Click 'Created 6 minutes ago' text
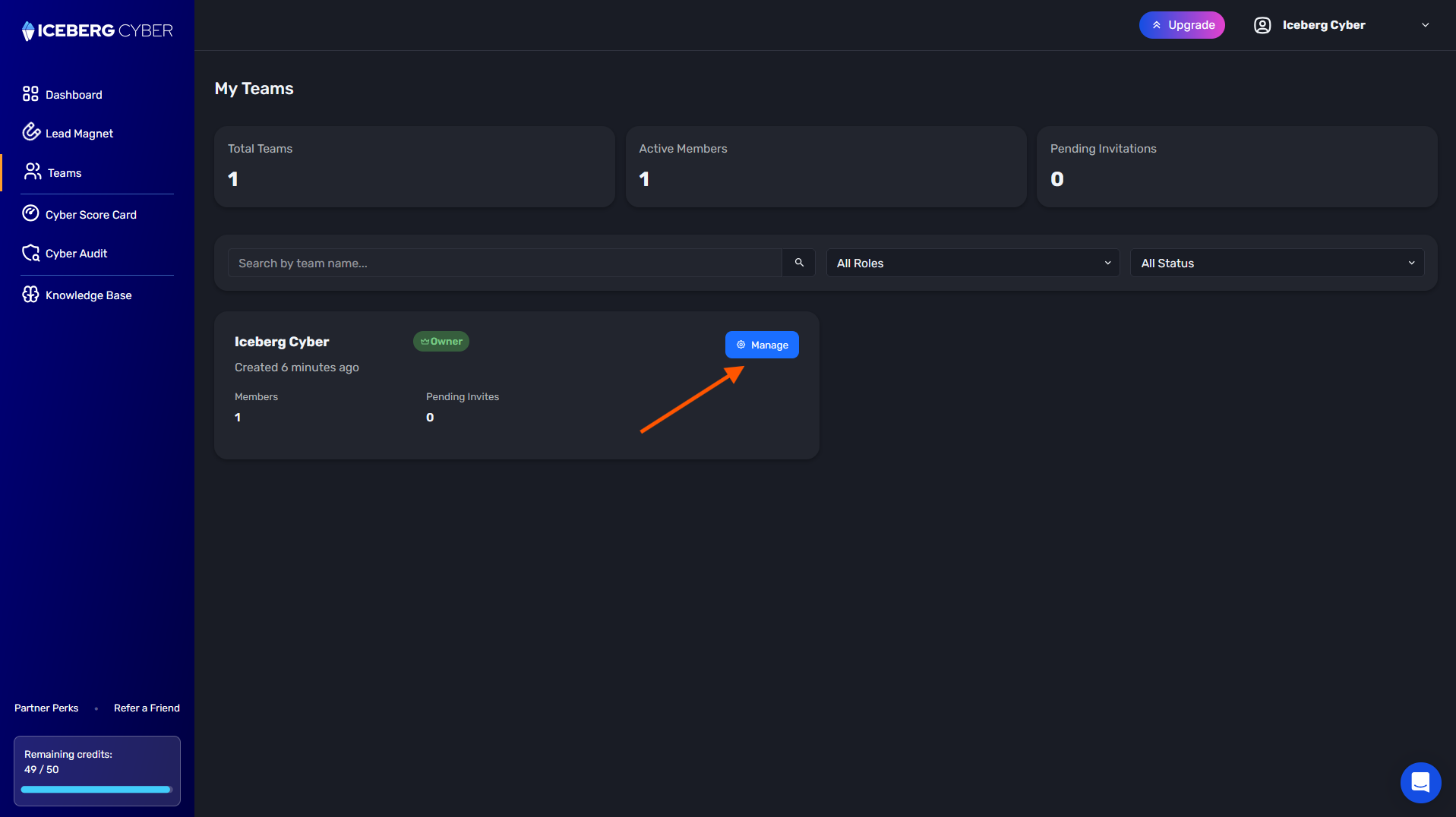Image resolution: width=1456 pixels, height=817 pixels. tap(297, 367)
